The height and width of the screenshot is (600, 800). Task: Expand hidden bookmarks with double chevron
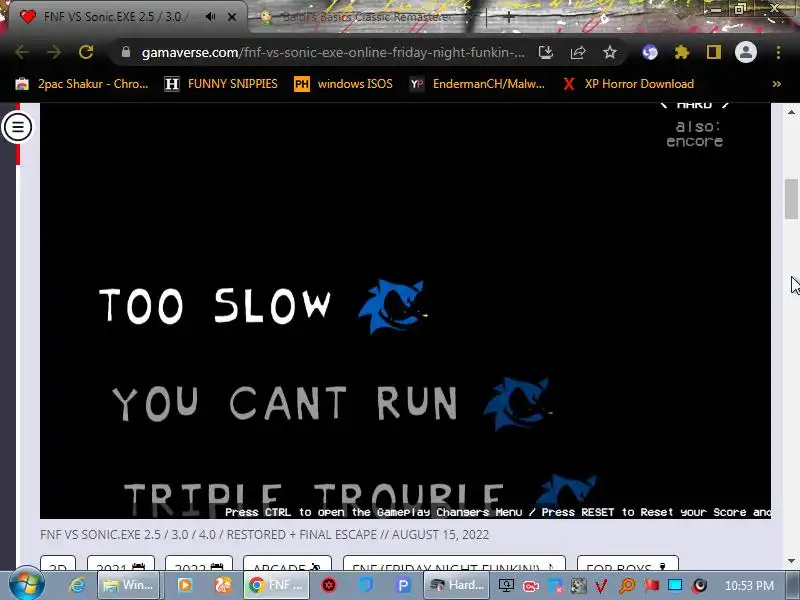point(777,84)
